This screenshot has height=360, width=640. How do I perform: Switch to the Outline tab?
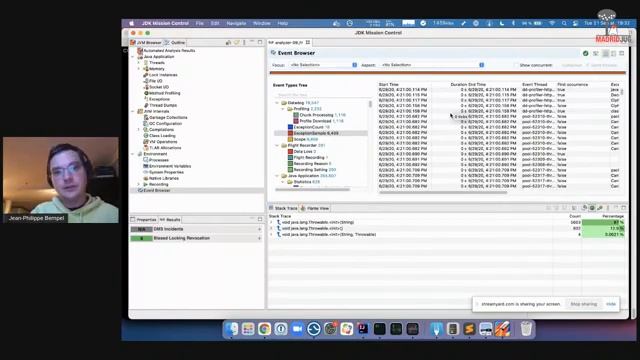(x=175, y=42)
